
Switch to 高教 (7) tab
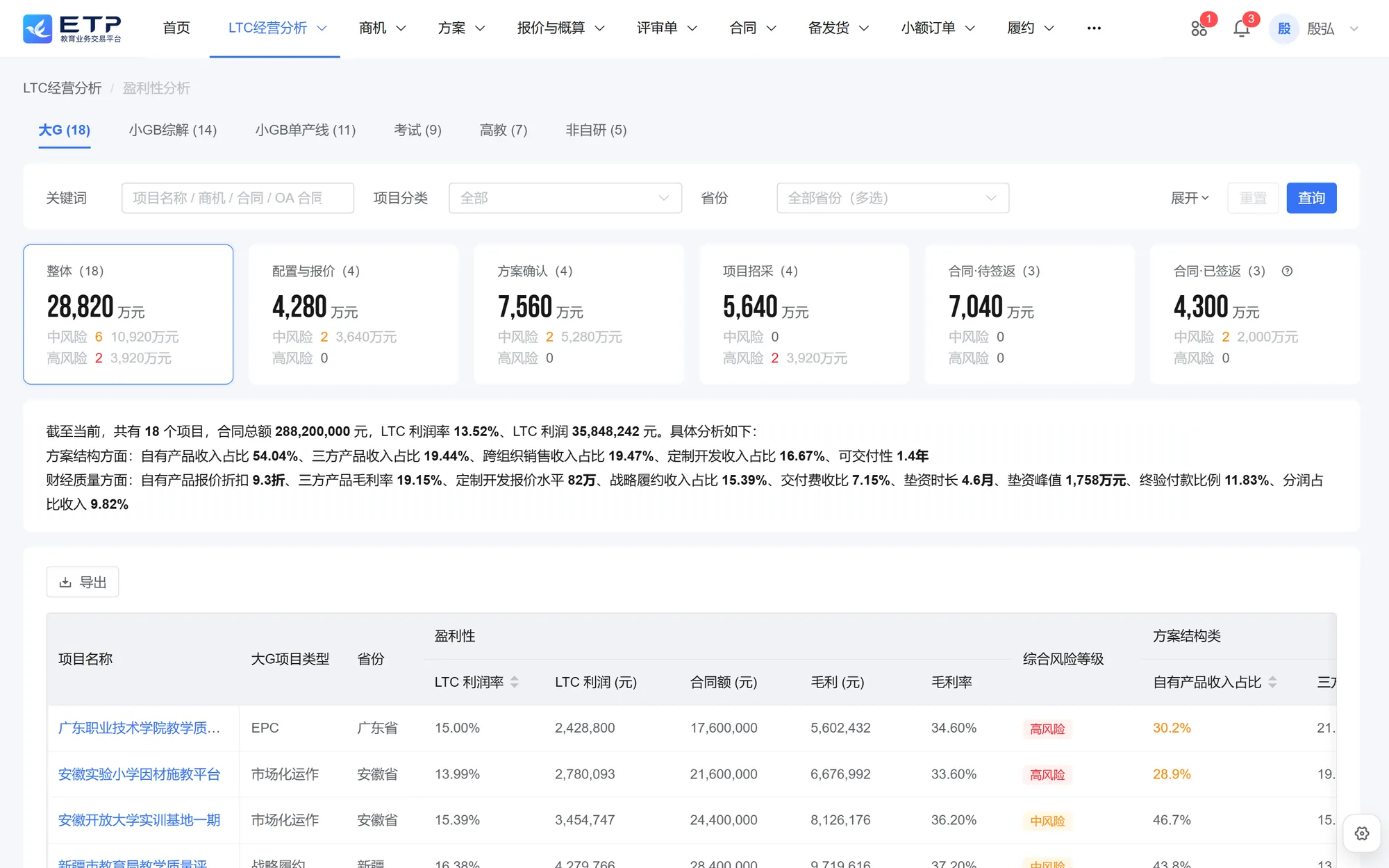[x=504, y=130]
